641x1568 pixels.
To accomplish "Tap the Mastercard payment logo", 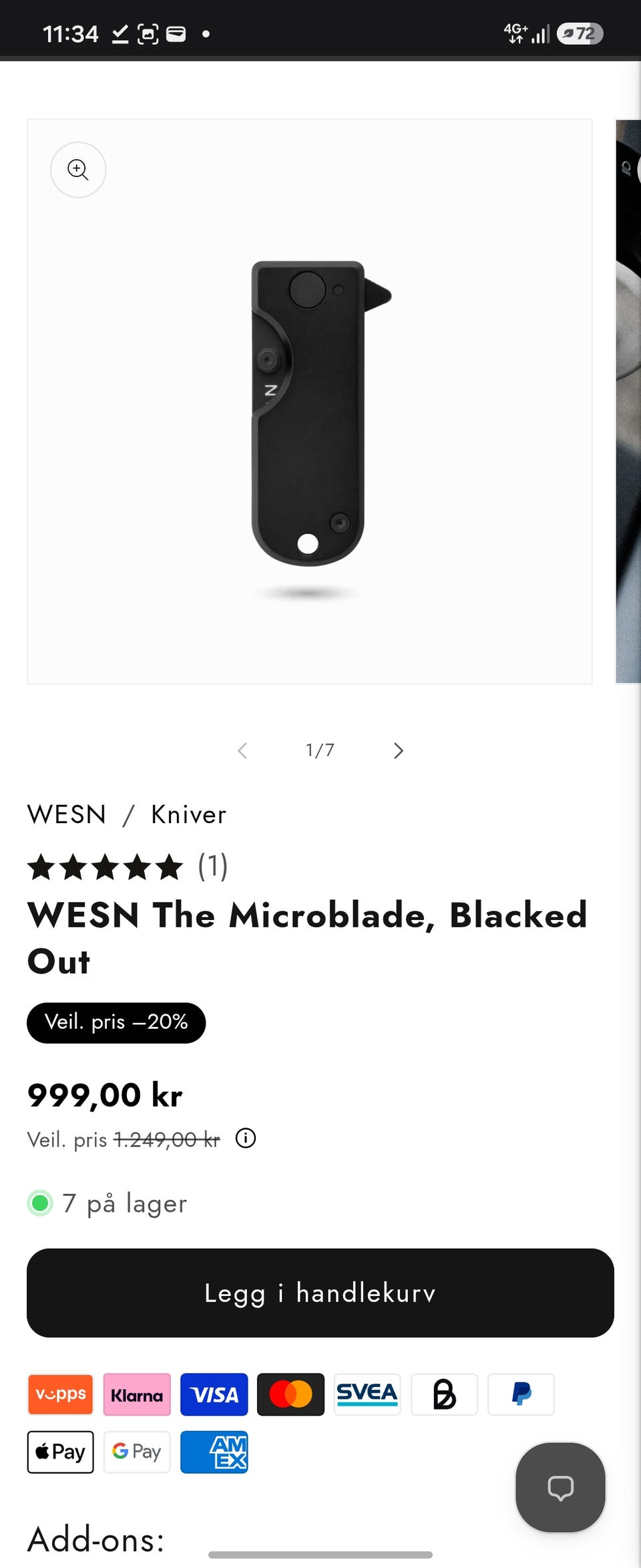I will [290, 1394].
